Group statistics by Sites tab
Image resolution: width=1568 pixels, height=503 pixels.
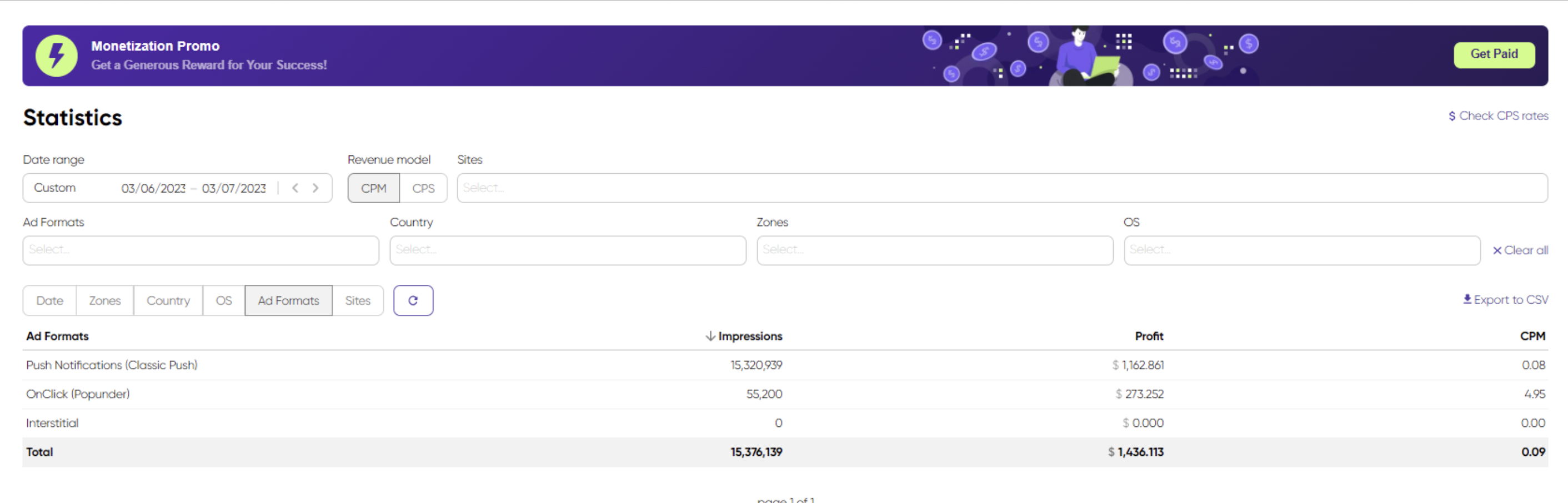[357, 300]
